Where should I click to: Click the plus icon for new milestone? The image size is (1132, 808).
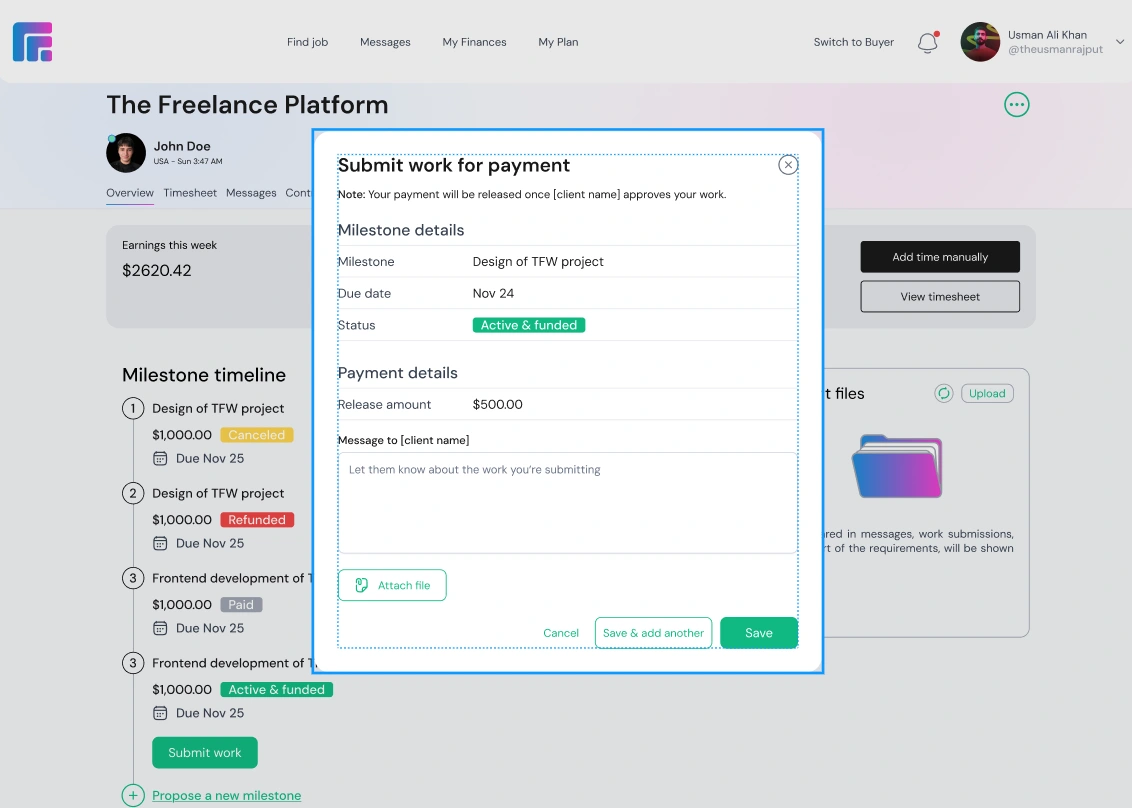click(x=133, y=796)
